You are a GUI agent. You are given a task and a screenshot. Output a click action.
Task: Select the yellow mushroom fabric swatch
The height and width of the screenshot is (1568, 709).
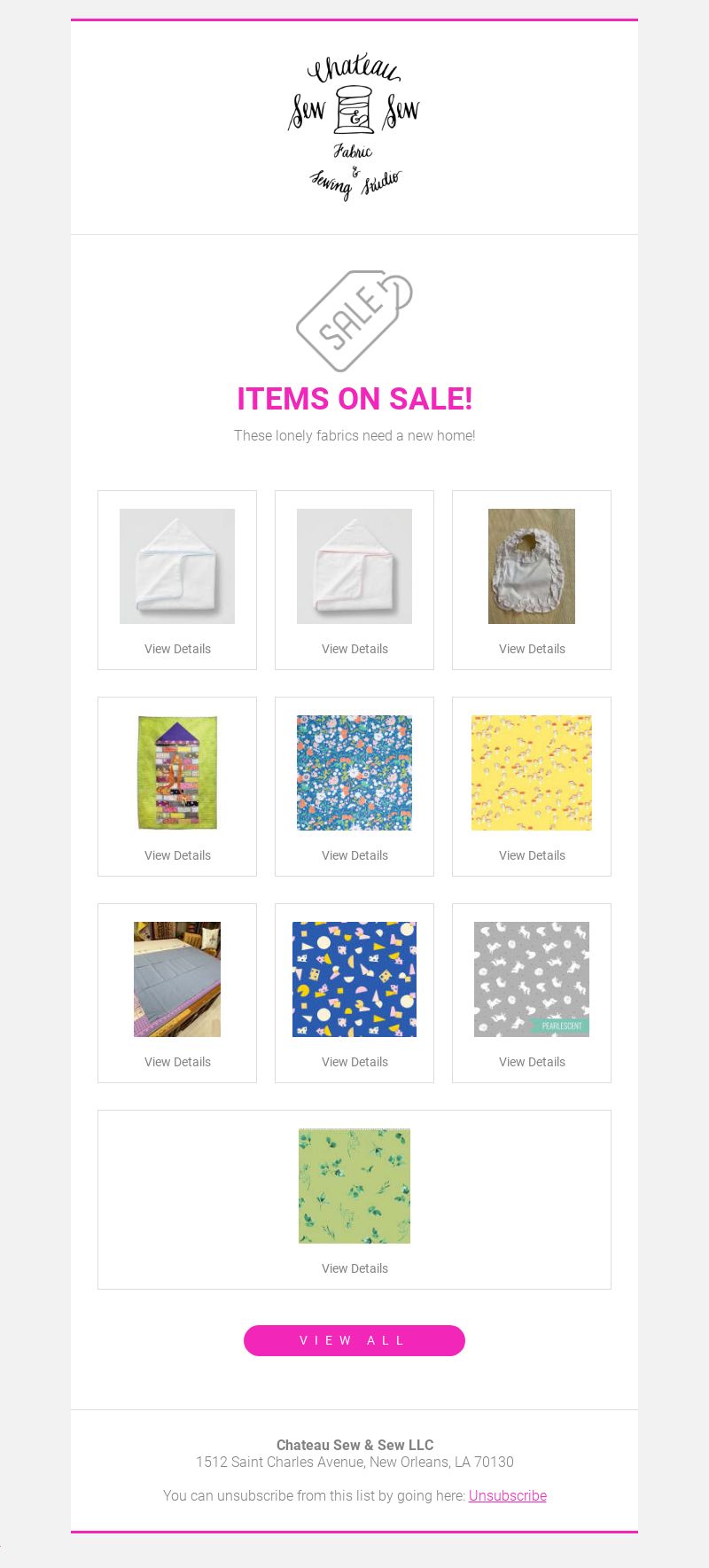point(532,773)
